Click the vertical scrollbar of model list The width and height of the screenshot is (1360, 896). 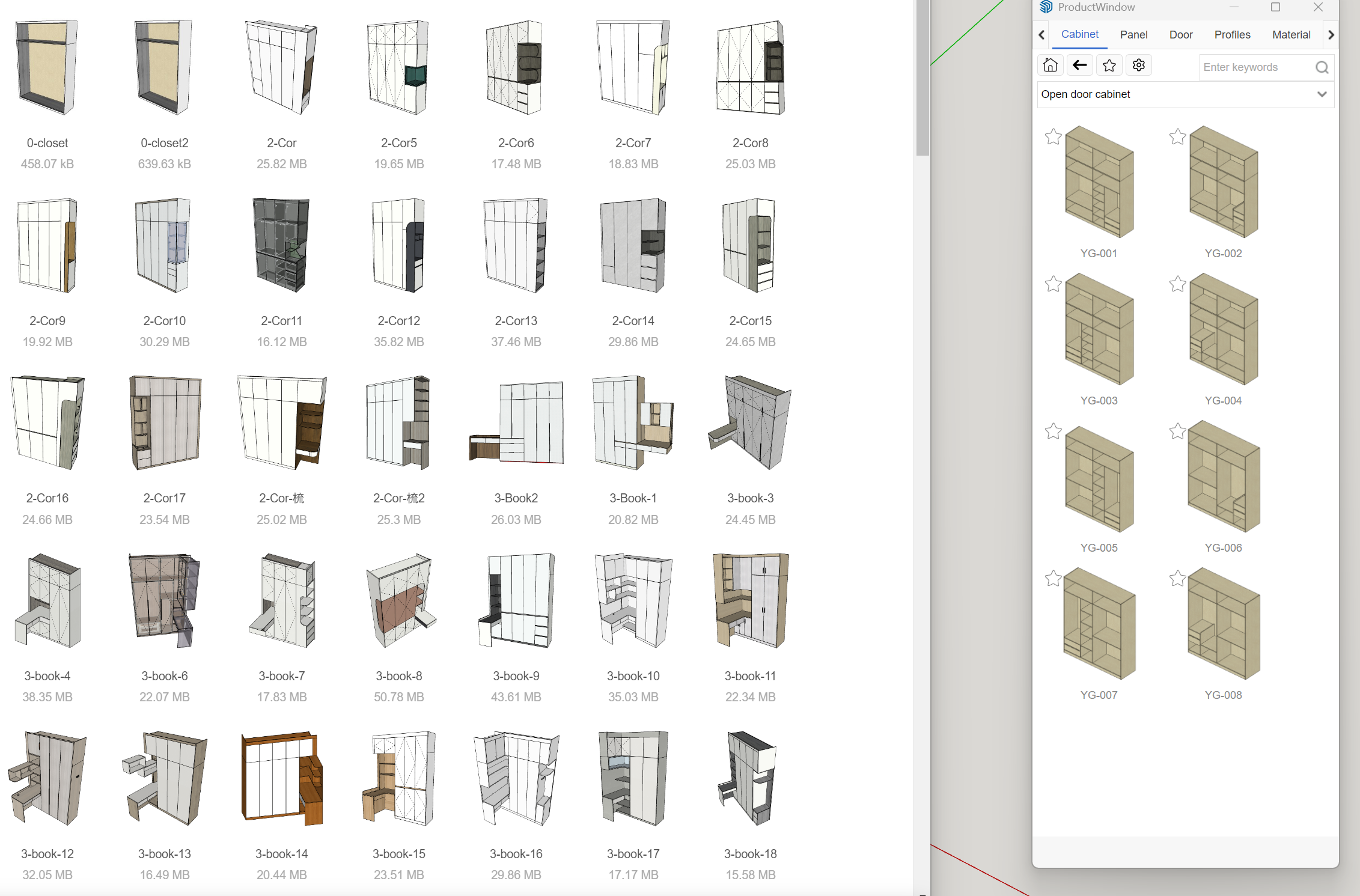922,78
